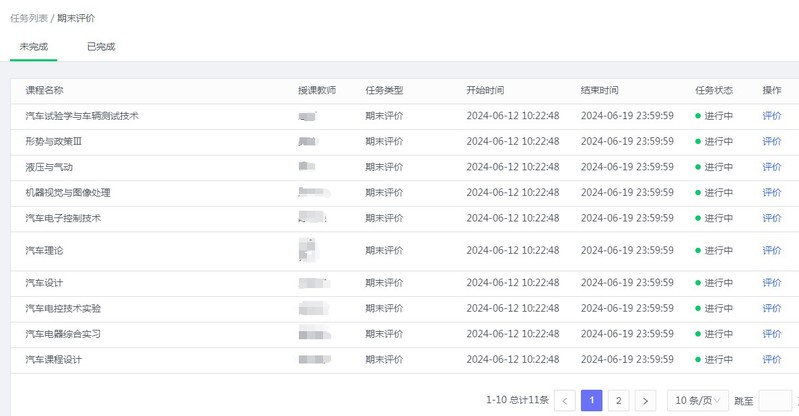The width and height of the screenshot is (799, 416).
Task: Evaluate the 汽车电子控制技术 course
Action: tap(772, 218)
